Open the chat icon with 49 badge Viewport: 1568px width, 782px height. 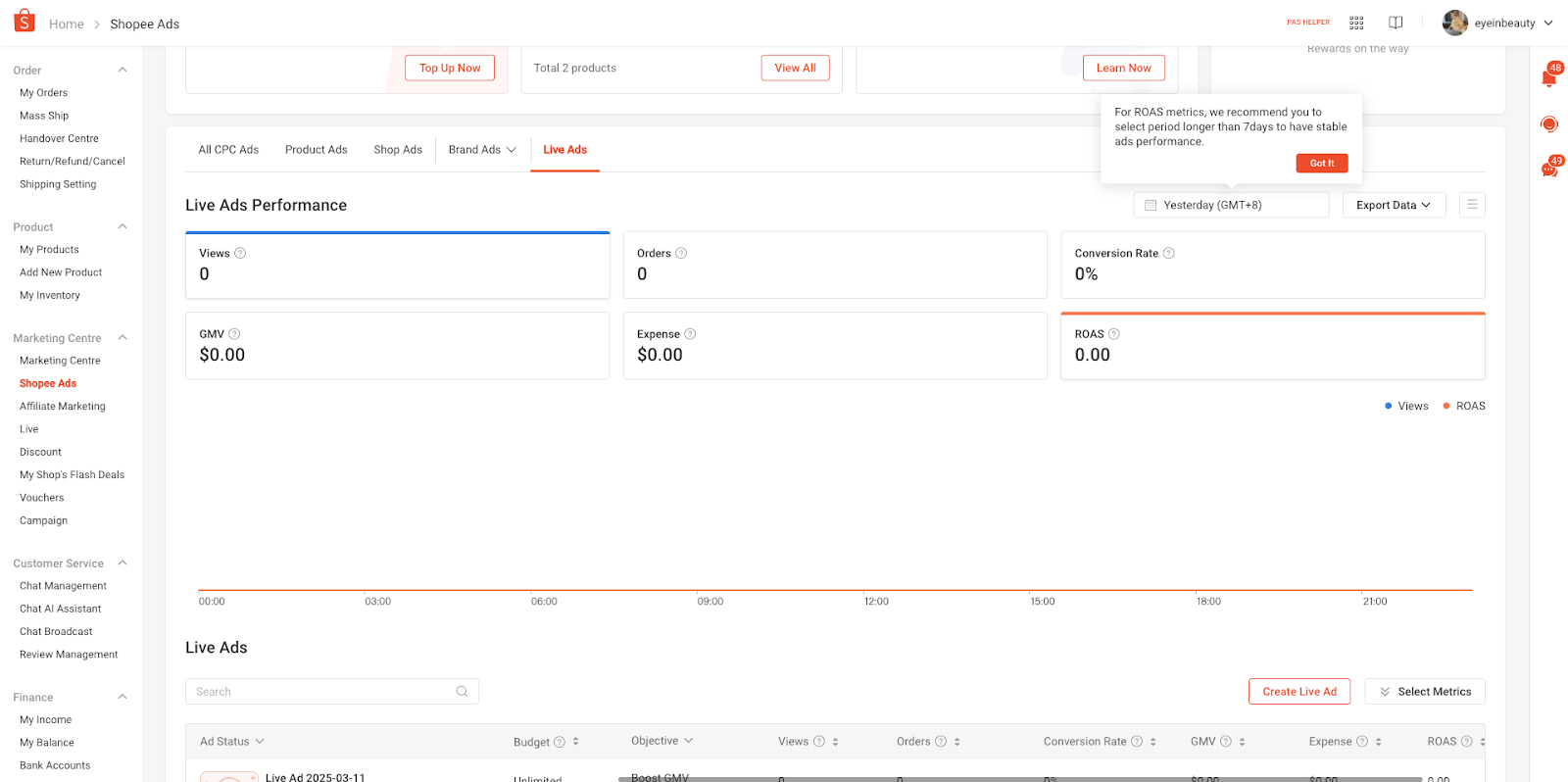click(x=1549, y=168)
